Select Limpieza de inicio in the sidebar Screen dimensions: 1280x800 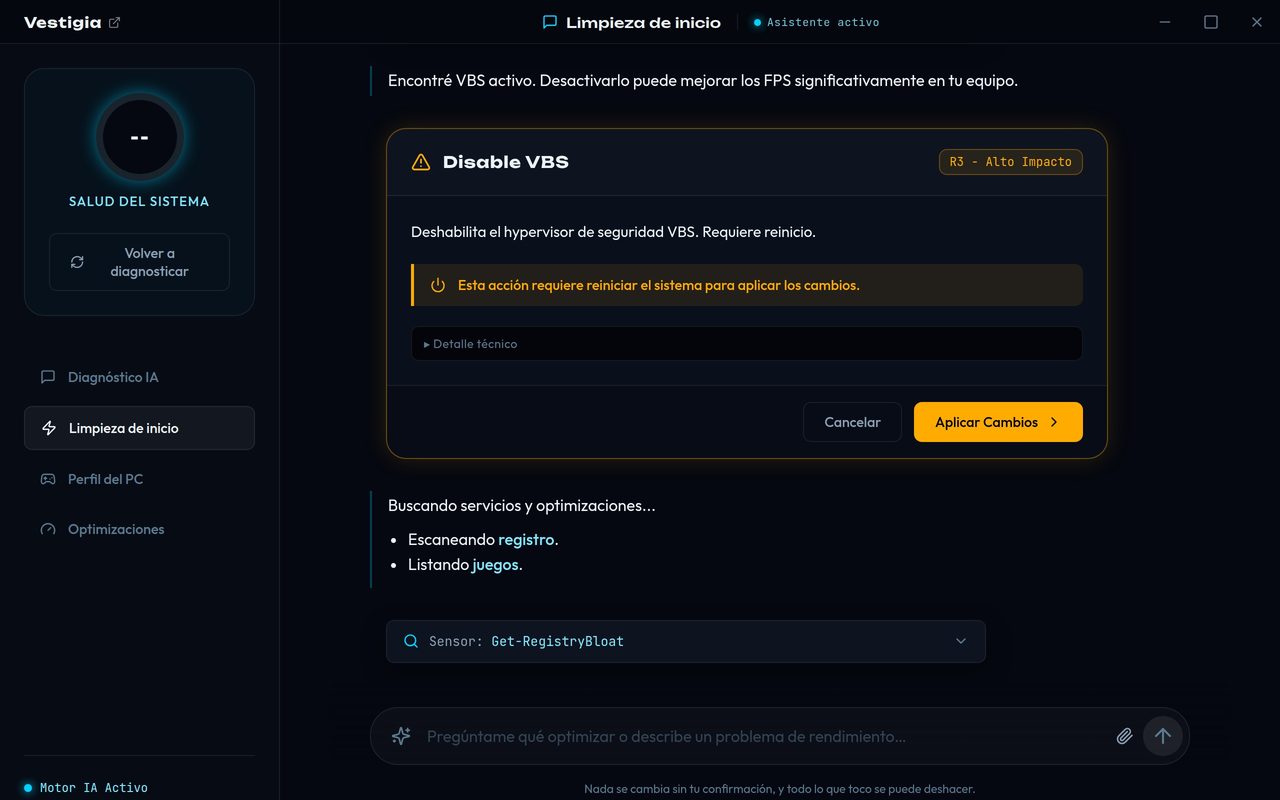[139, 428]
